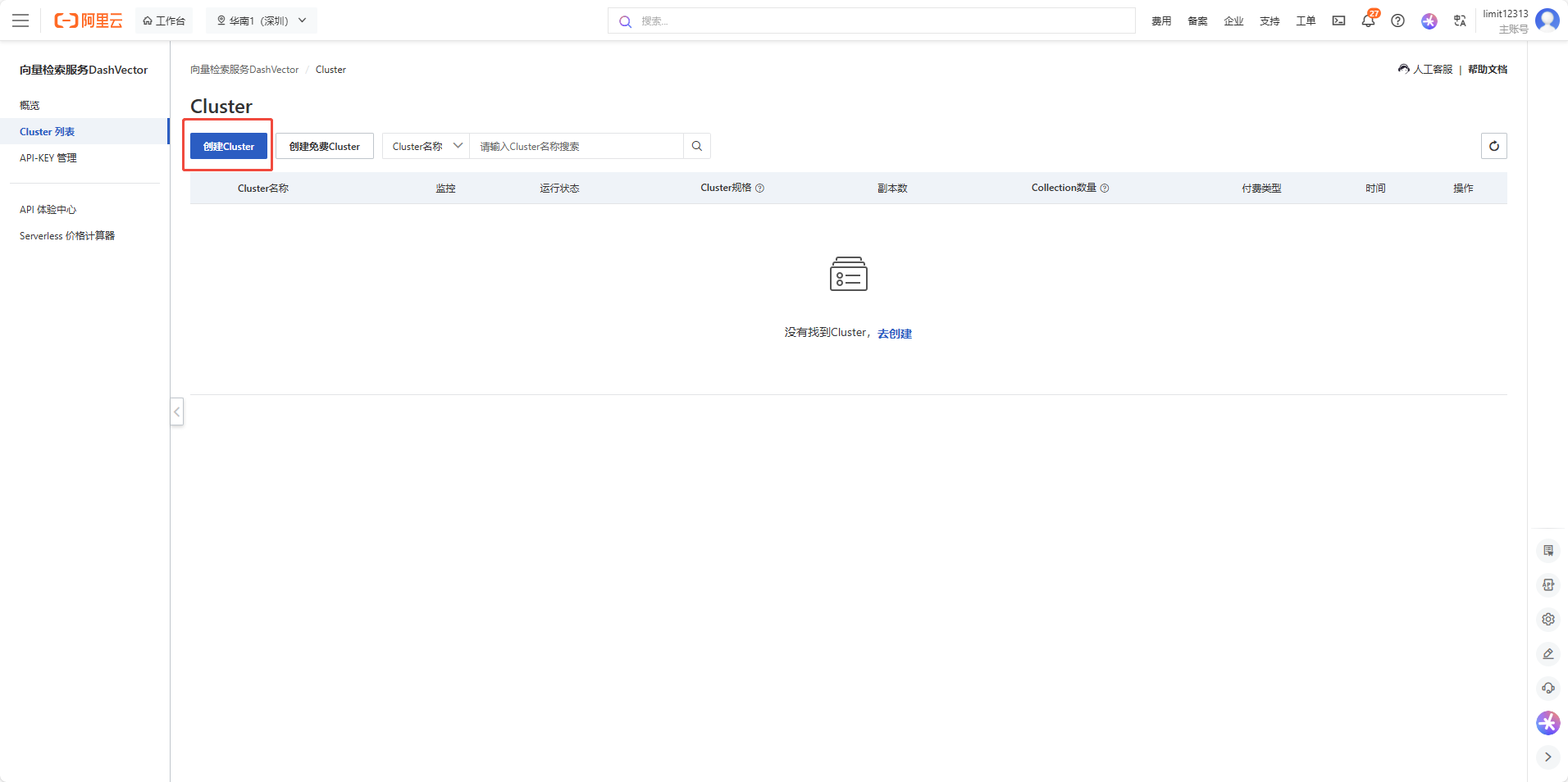Open the Cluster名称 filter dropdown
1568x782 pixels.
426,146
